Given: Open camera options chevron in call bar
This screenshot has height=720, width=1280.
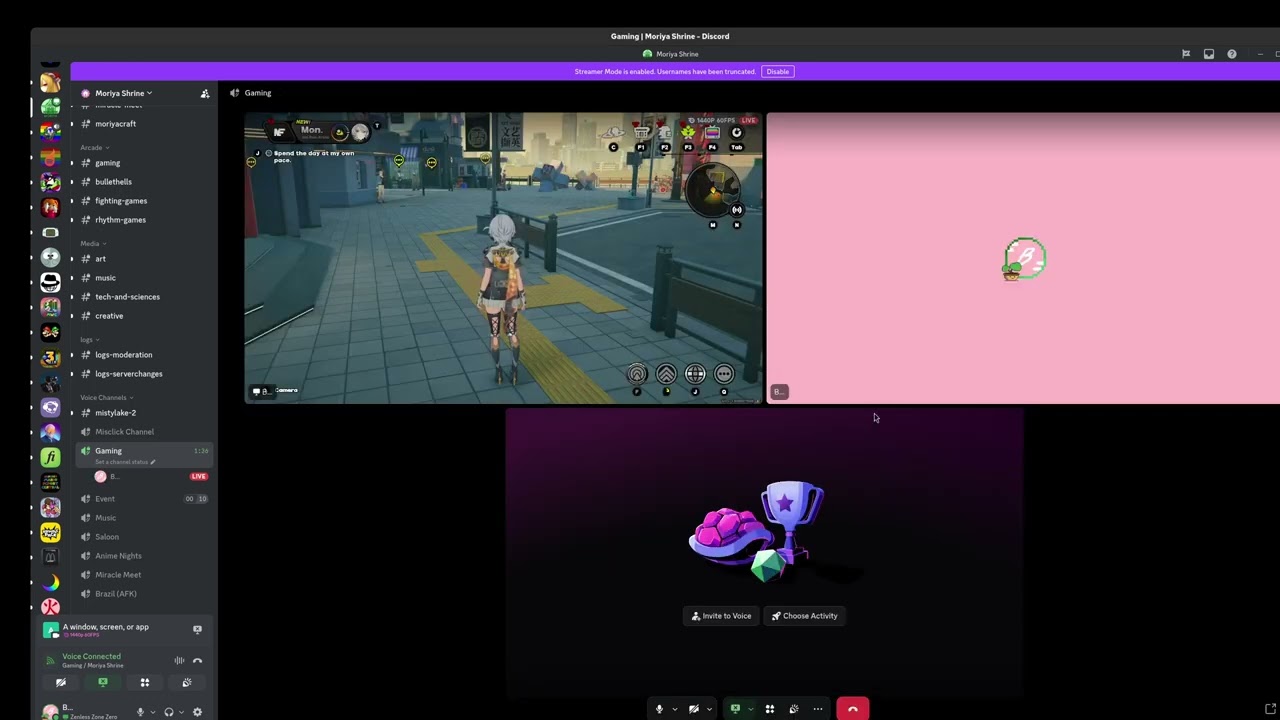Looking at the screenshot, I should pyautogui.click(x=709, y=709).
